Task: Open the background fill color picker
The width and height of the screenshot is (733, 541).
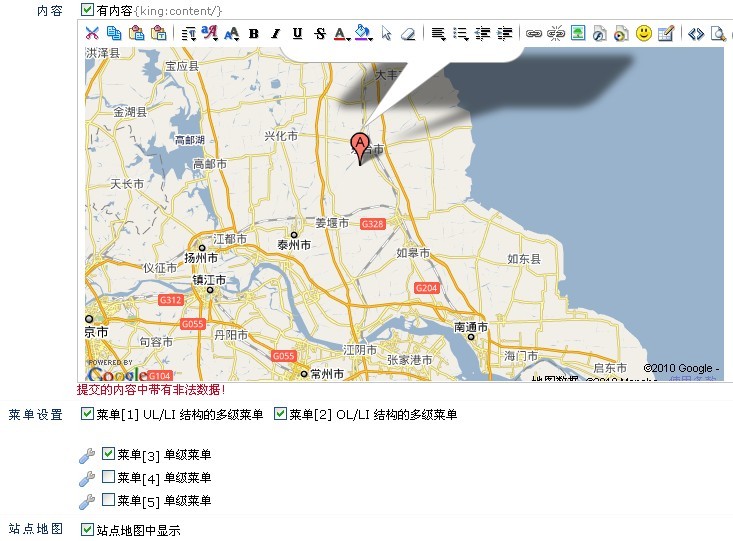Action: (x=363, y=33)
